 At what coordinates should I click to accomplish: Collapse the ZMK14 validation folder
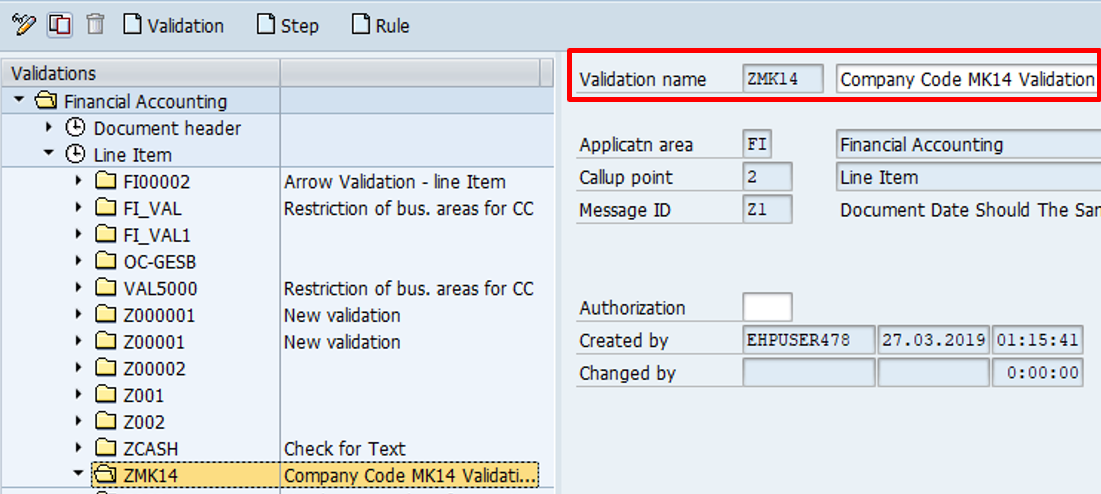79,475
